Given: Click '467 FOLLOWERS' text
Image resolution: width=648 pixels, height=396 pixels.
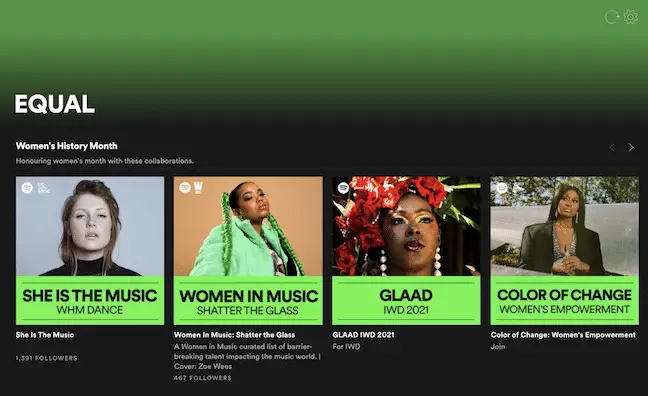Looking at the screenshot, I should (202, 378).
